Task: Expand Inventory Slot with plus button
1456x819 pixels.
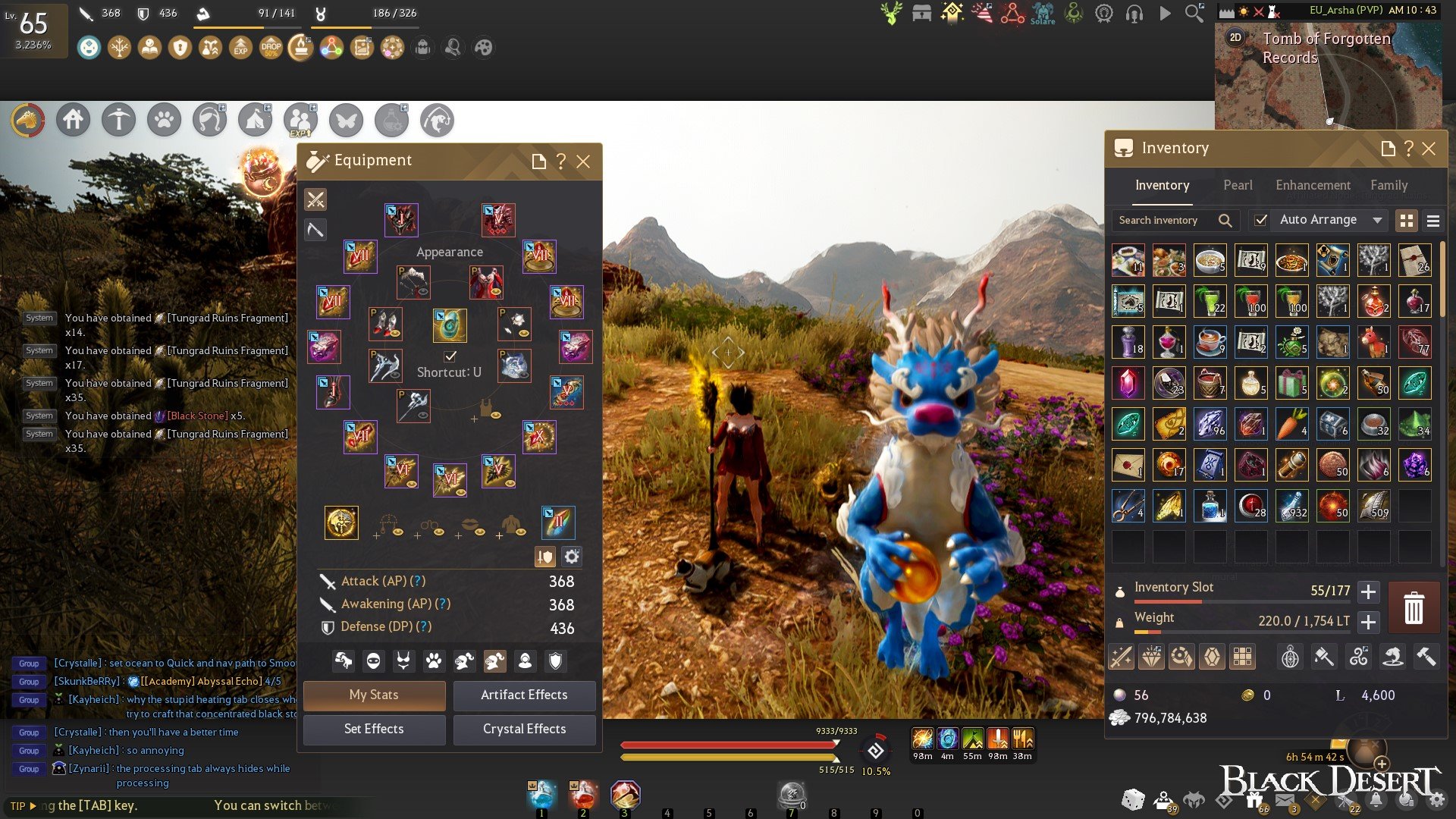Action: tap(1368, 591)
